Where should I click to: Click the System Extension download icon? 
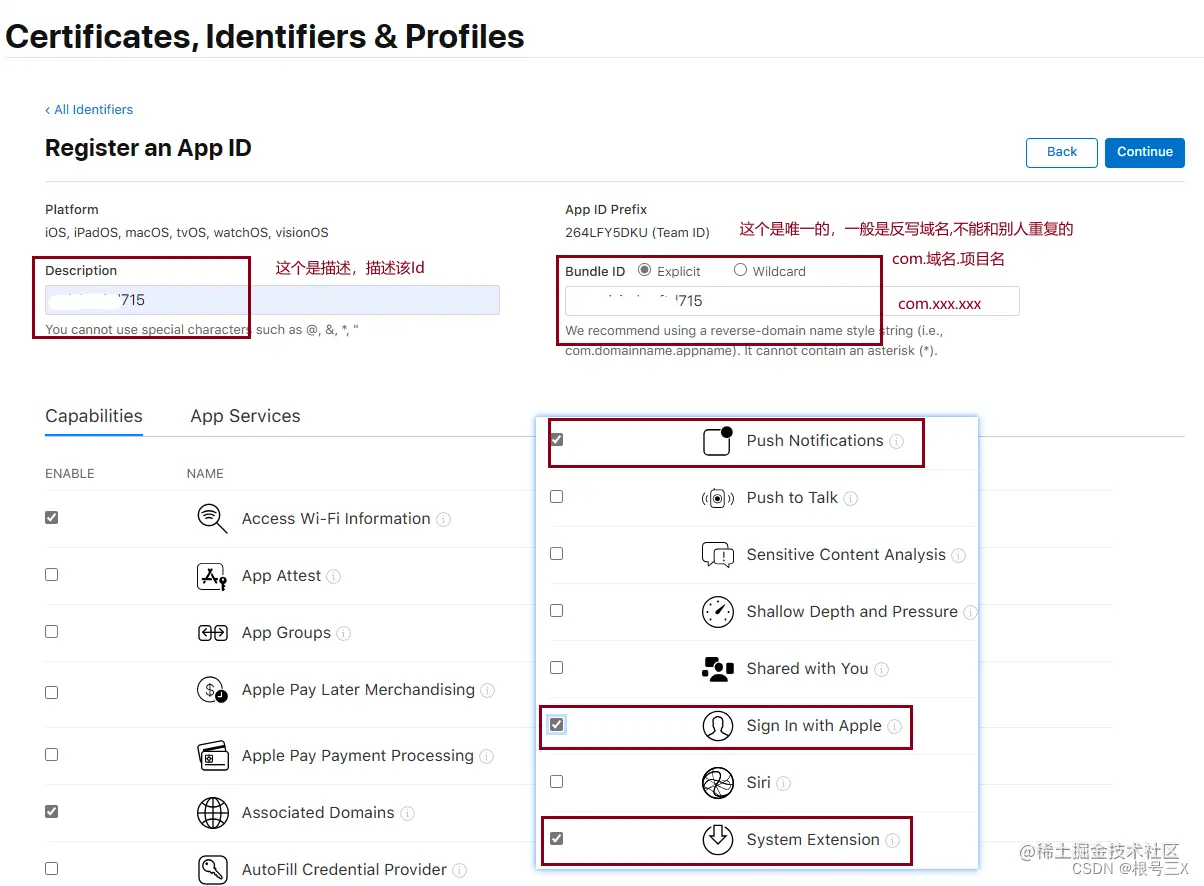717,839
